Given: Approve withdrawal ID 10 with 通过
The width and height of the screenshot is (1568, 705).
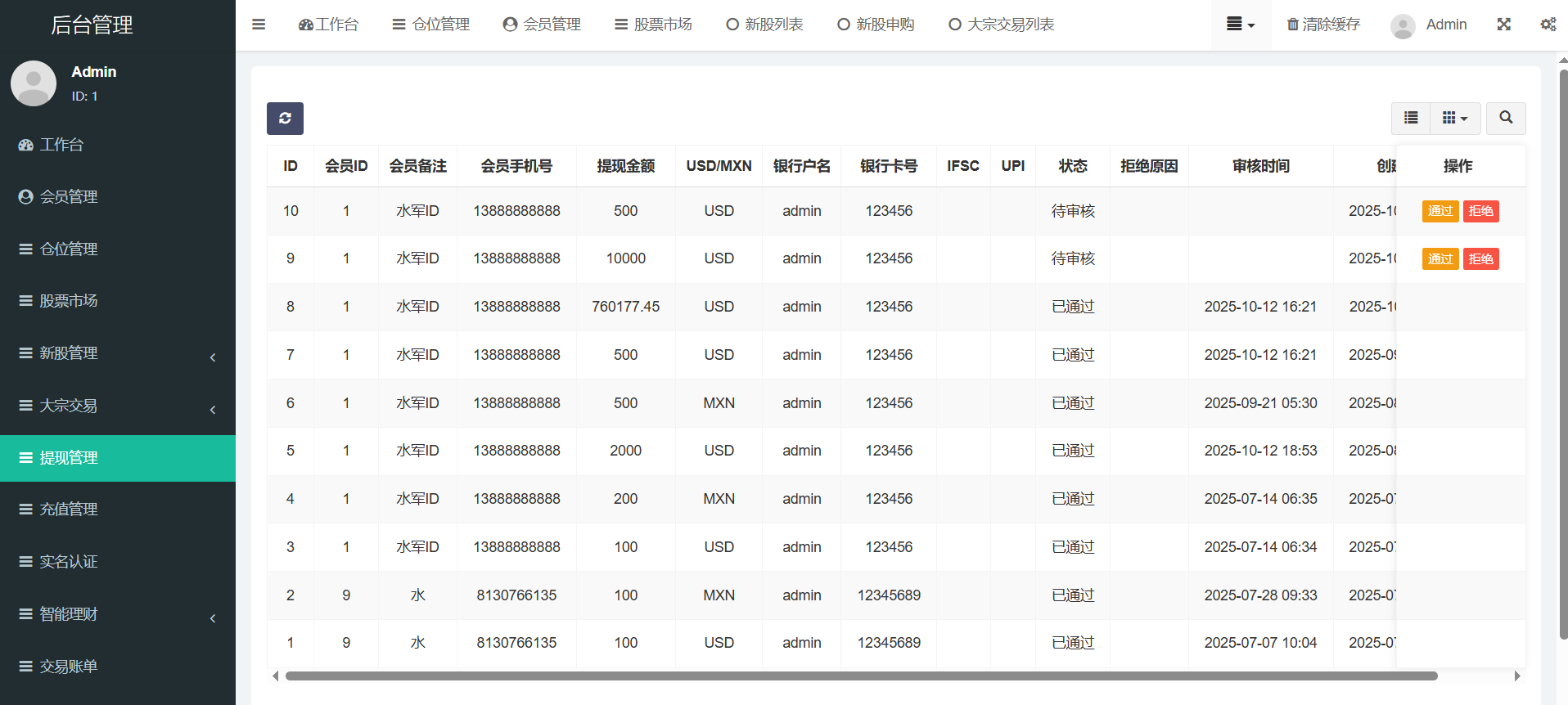Looking at the screenshot, I should click(1440, 211).
